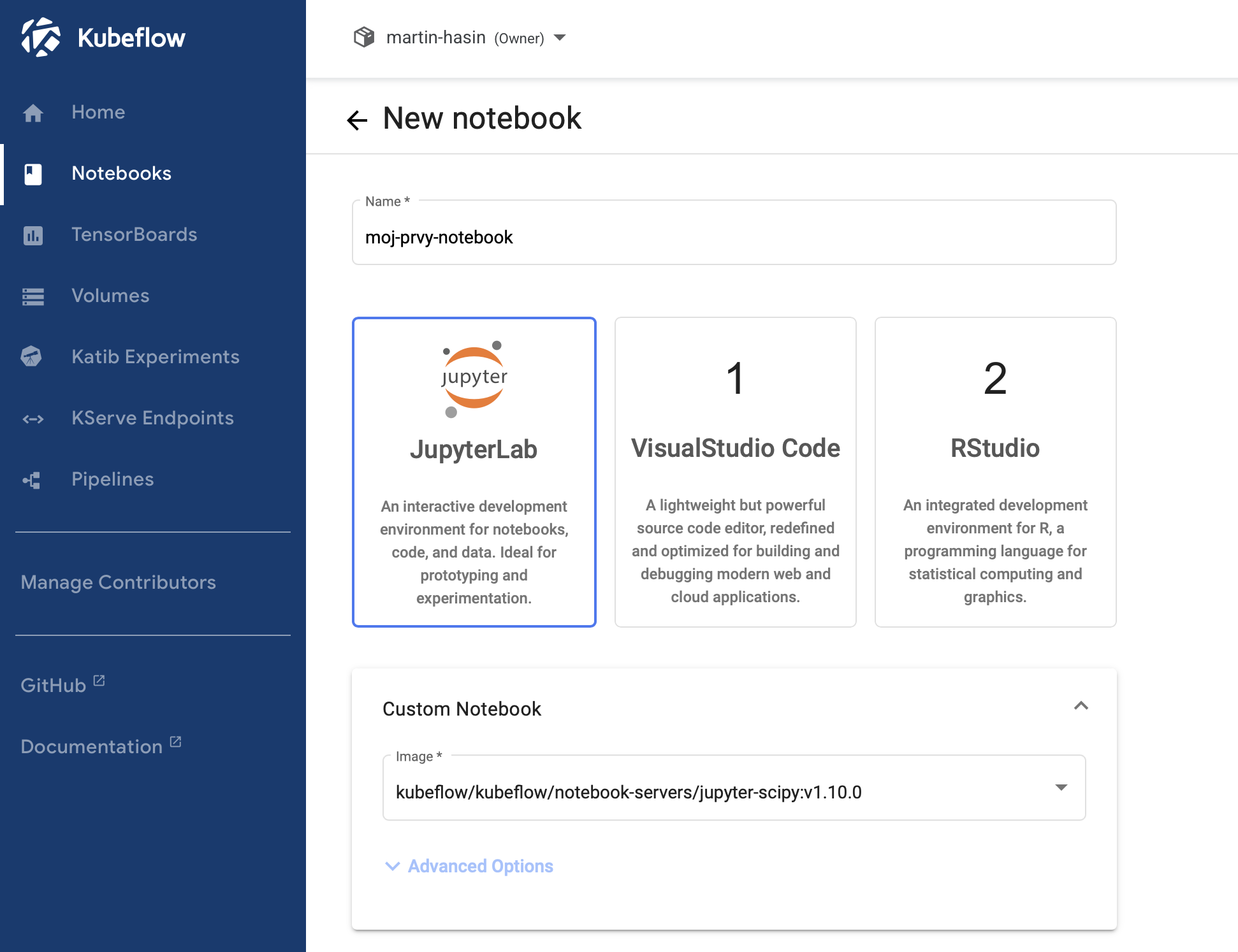
Task: Click the Kubeflow logo icon
Action: [41, 37]
